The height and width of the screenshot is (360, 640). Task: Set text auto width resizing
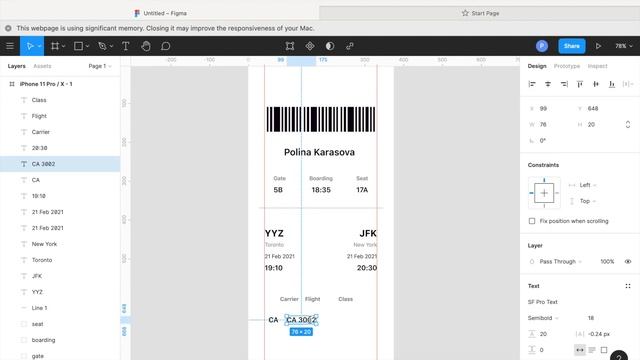click(x=580, y=350)
